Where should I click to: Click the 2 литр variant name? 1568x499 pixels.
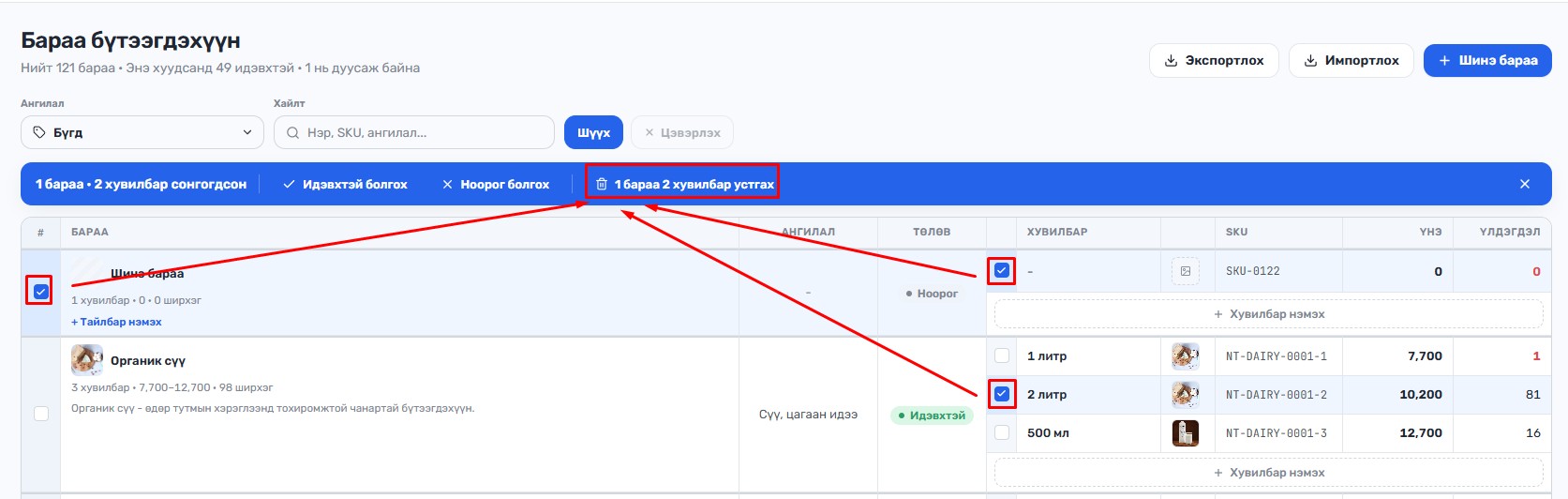click(x=1047, y=395)
